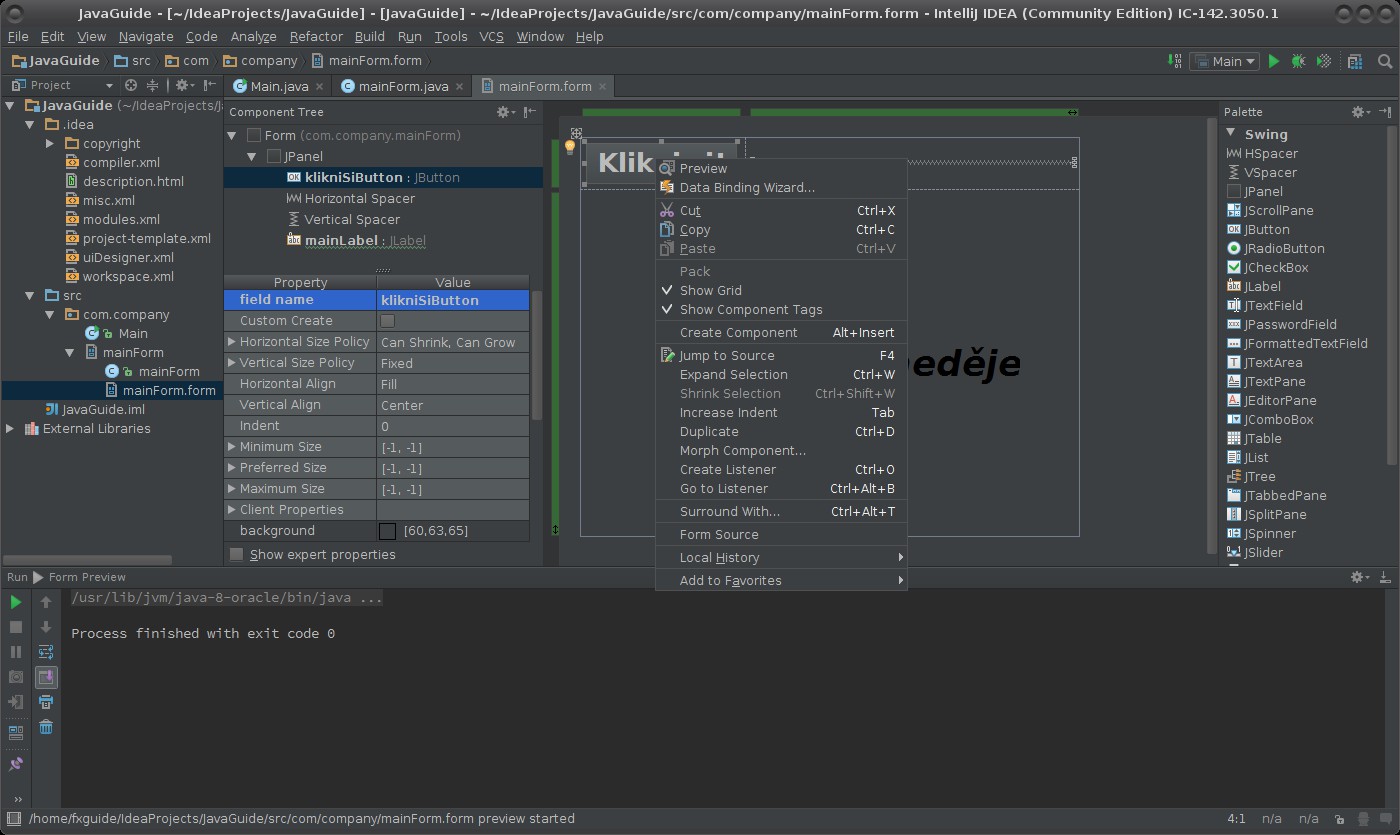The image size is (1400, 835).
Task: Click the green Run button in top toolbar
Action: pyautogui.click(x=1274, y=61)
